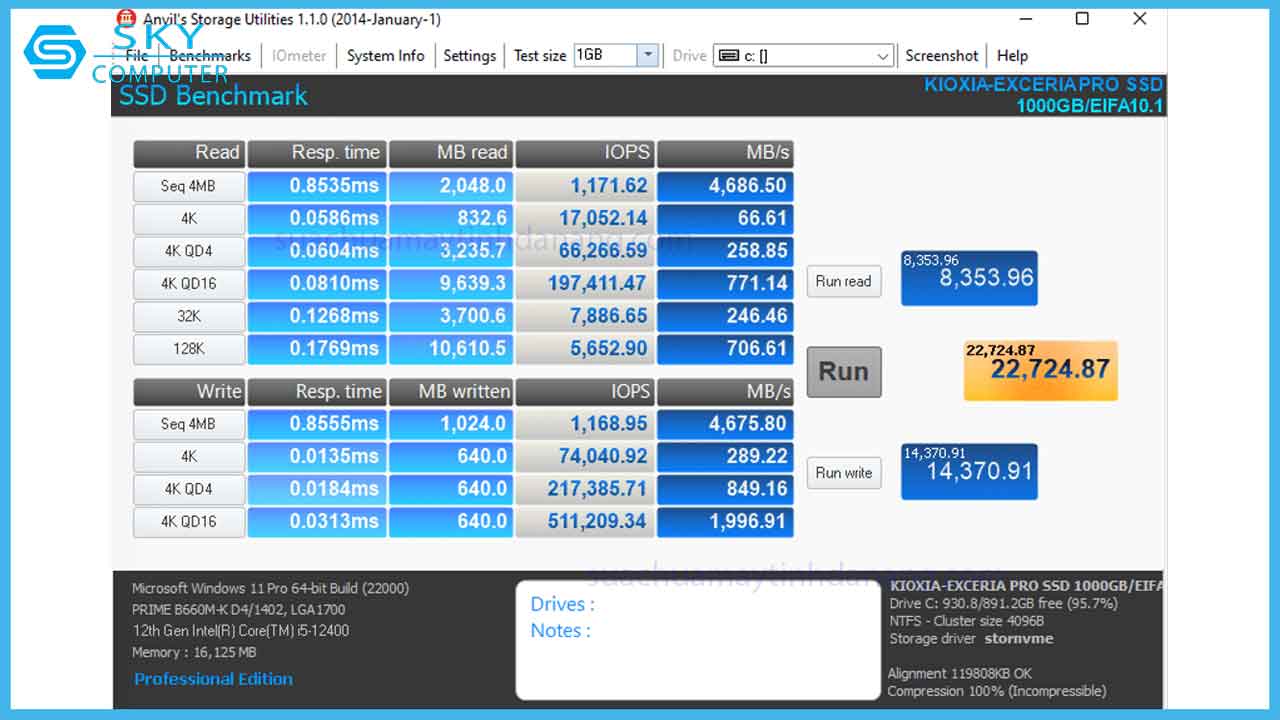Click the Screenshot menu item

click(941, 56)
